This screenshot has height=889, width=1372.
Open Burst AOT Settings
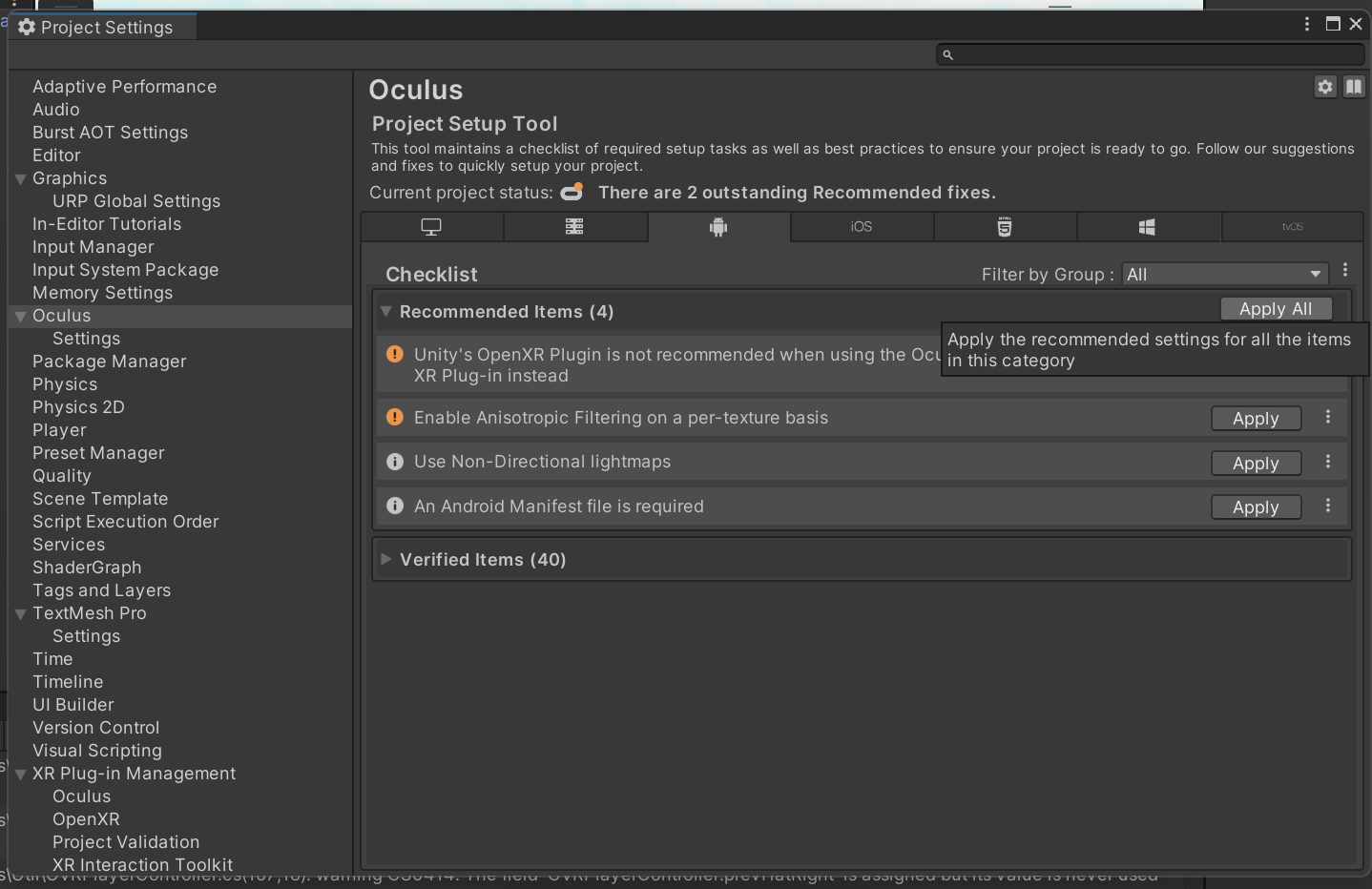[x=110, y=133]
